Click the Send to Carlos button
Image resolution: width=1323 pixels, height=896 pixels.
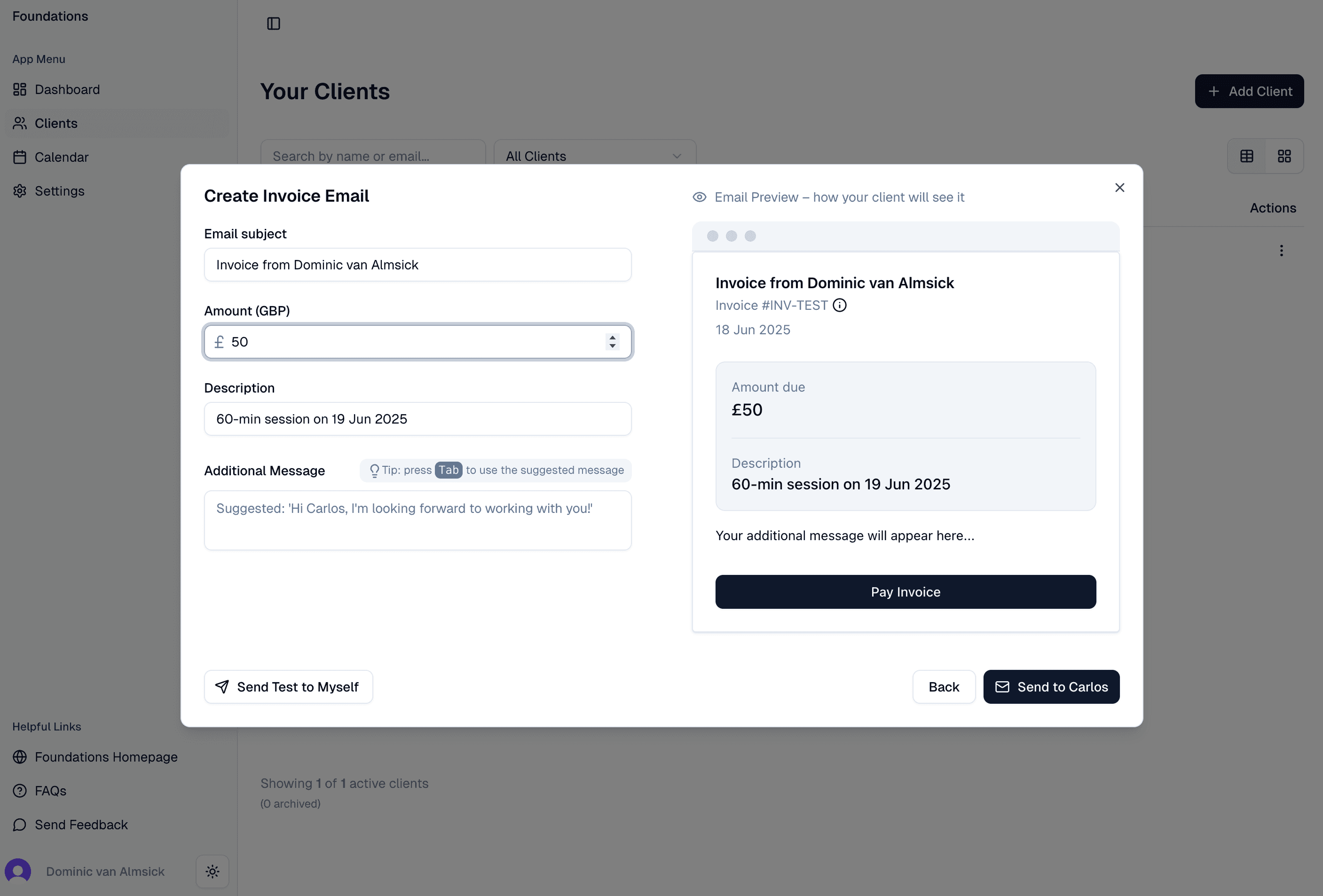coord(1051,686)
